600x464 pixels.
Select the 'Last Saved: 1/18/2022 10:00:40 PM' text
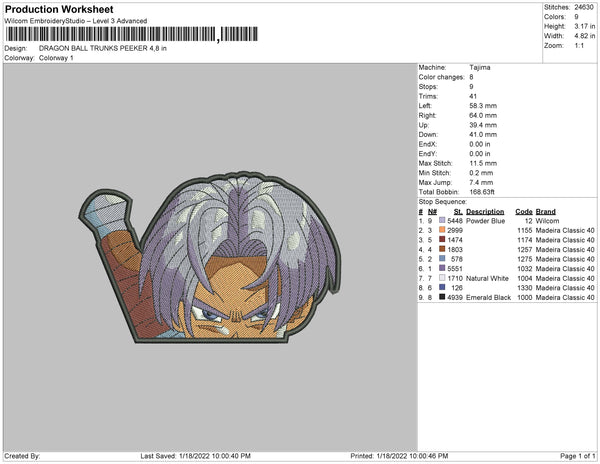196,456
